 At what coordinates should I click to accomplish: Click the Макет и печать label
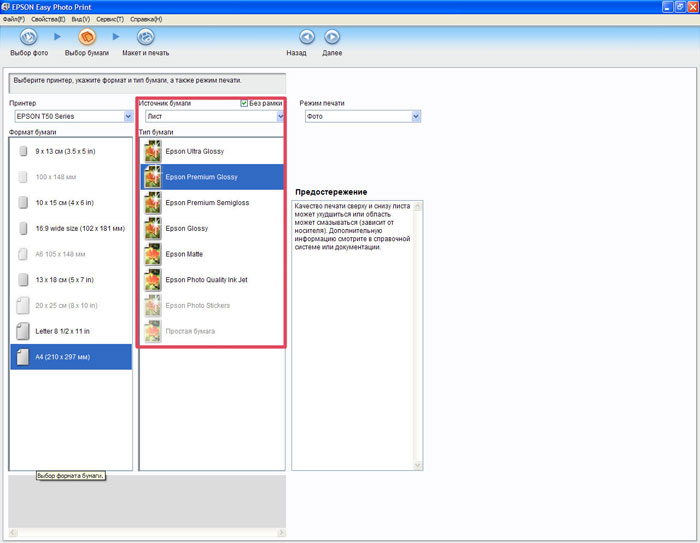pos(146,53)
